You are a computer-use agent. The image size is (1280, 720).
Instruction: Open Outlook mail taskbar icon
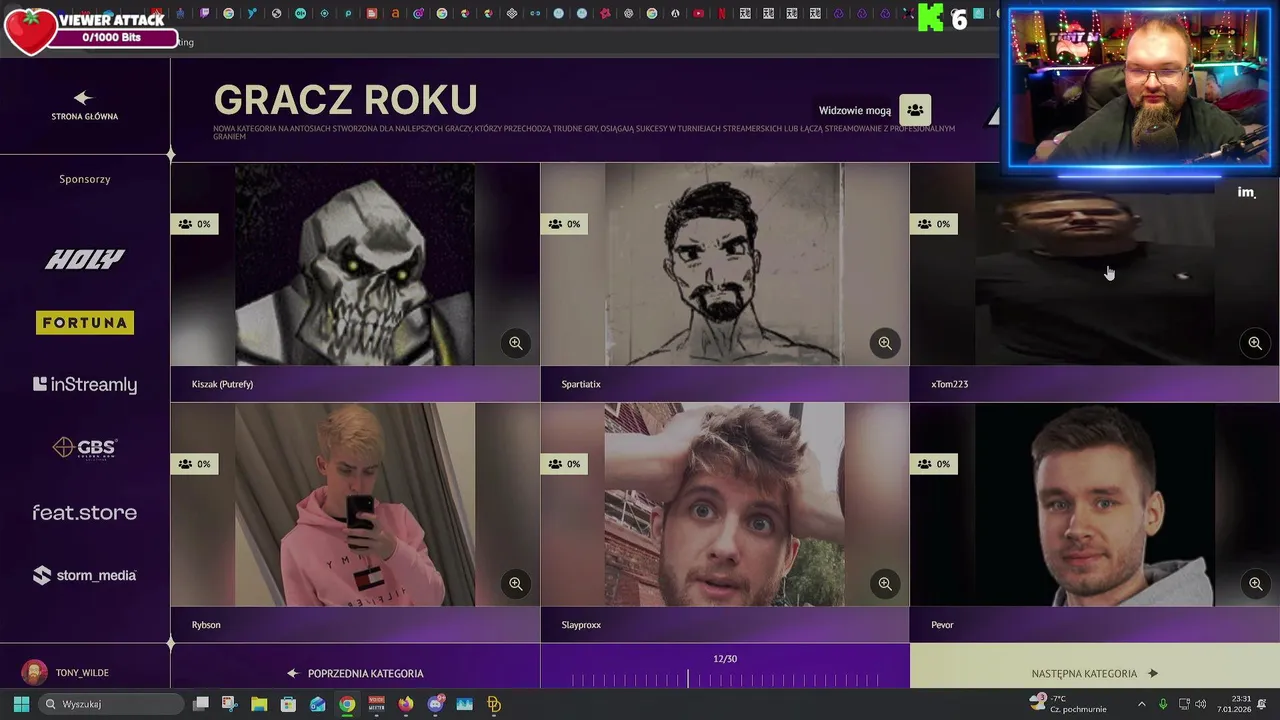tap(318, 704)
